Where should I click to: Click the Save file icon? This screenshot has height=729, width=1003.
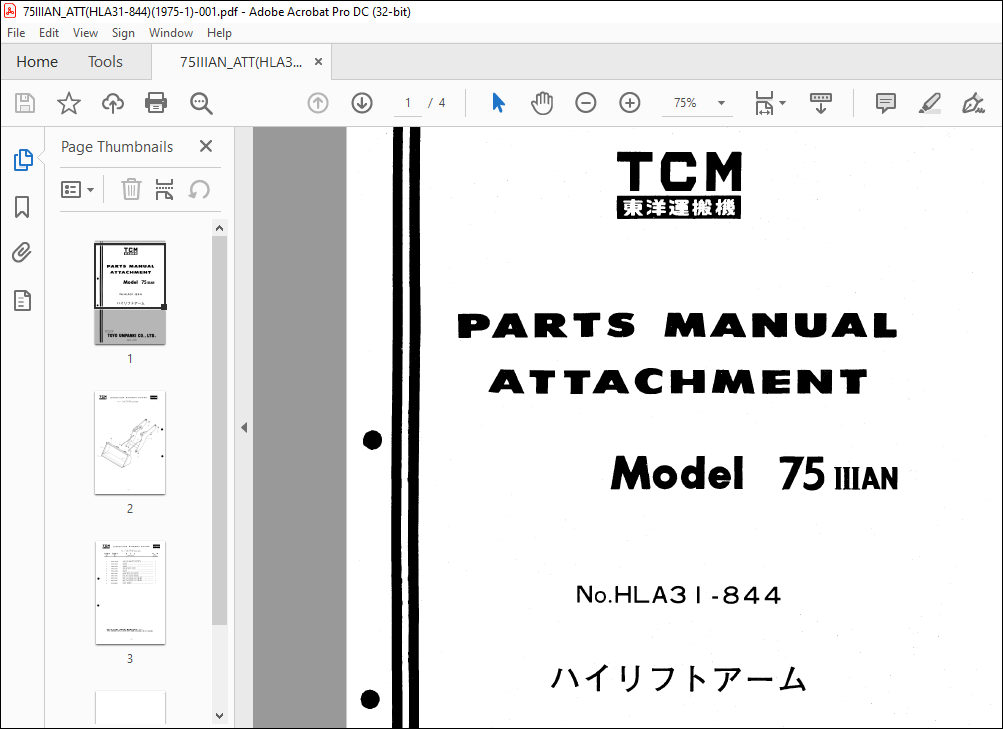pos(25,103)
